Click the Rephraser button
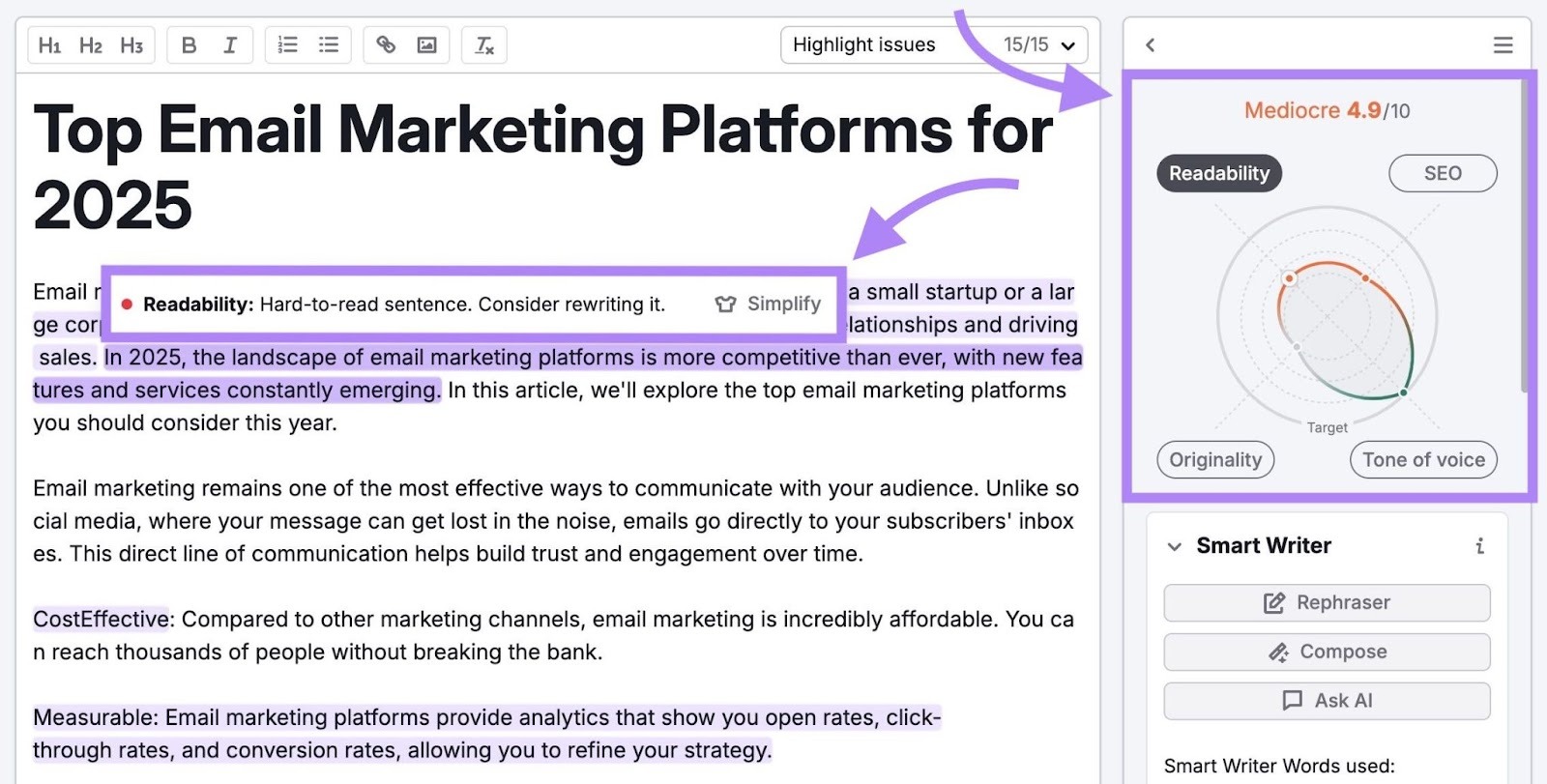Screen dimensions: 1547x784 click(1327, 603)
